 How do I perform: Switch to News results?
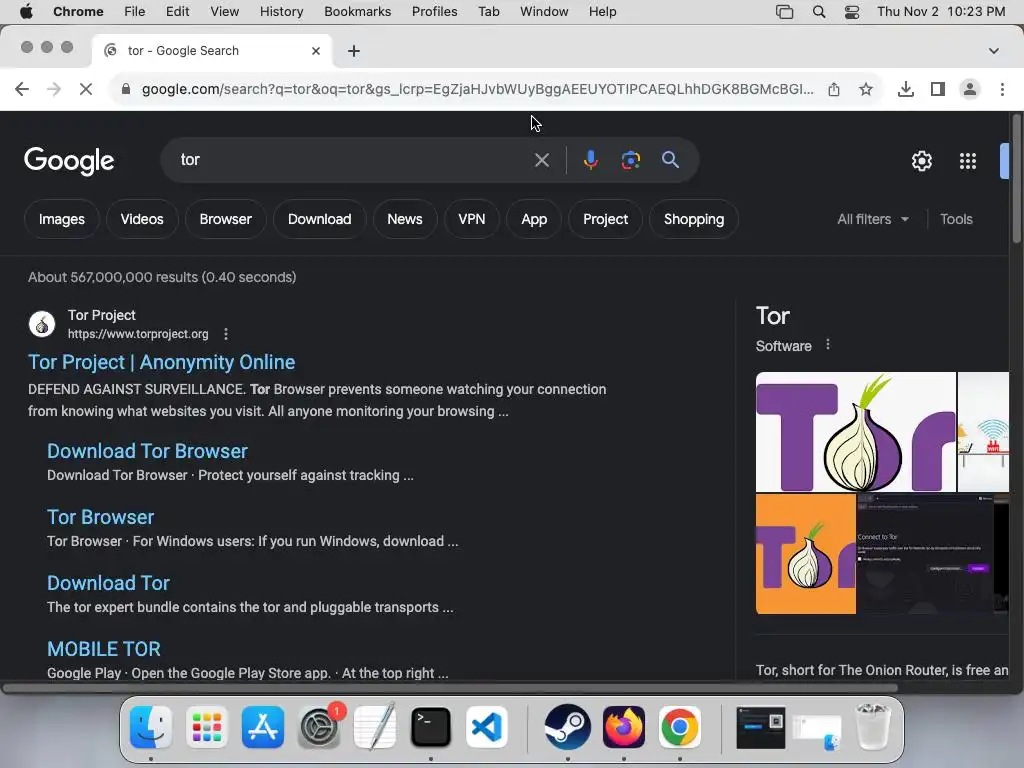(x=404, y=219)
